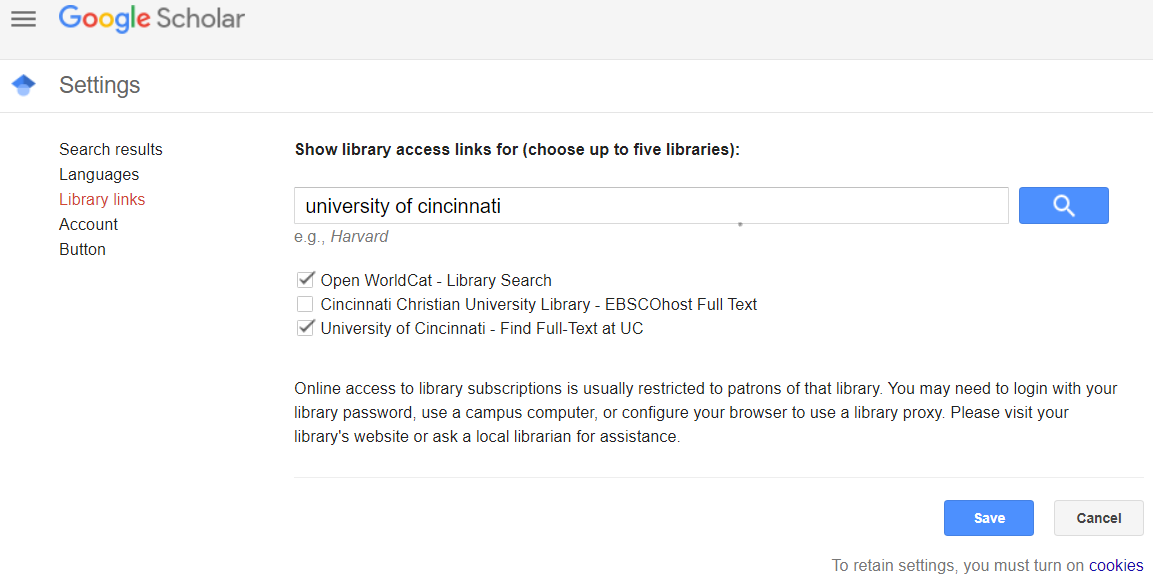Click the blue graduation cap Scholar icon

click(24, 85)
